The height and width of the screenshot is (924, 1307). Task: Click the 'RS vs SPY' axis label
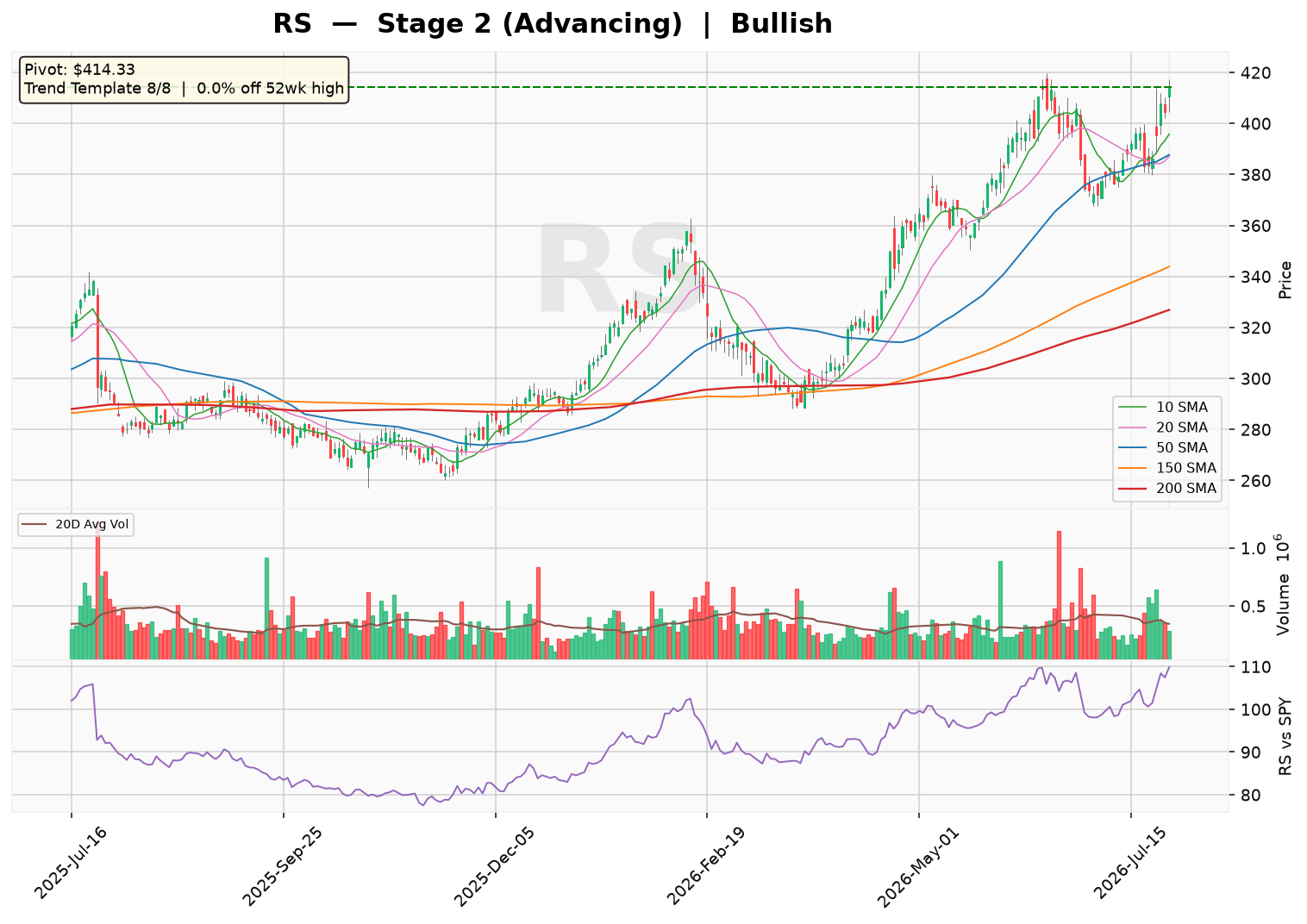pos(1285,739)
